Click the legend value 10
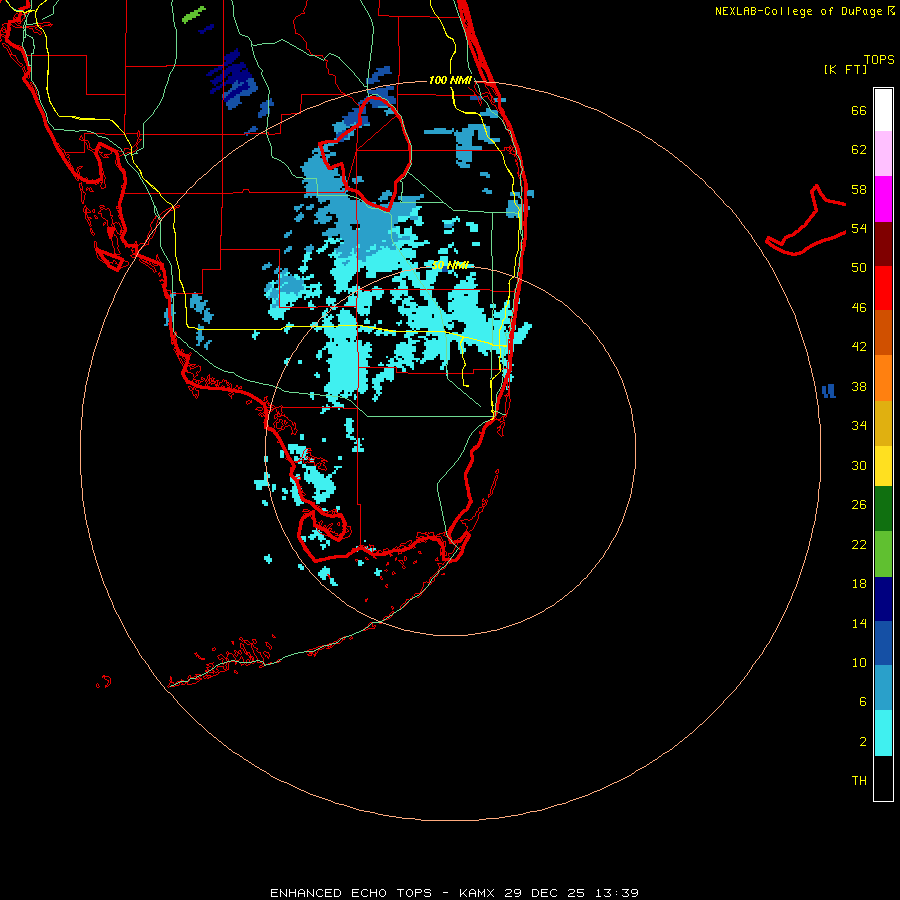 (x=859, y=662)
